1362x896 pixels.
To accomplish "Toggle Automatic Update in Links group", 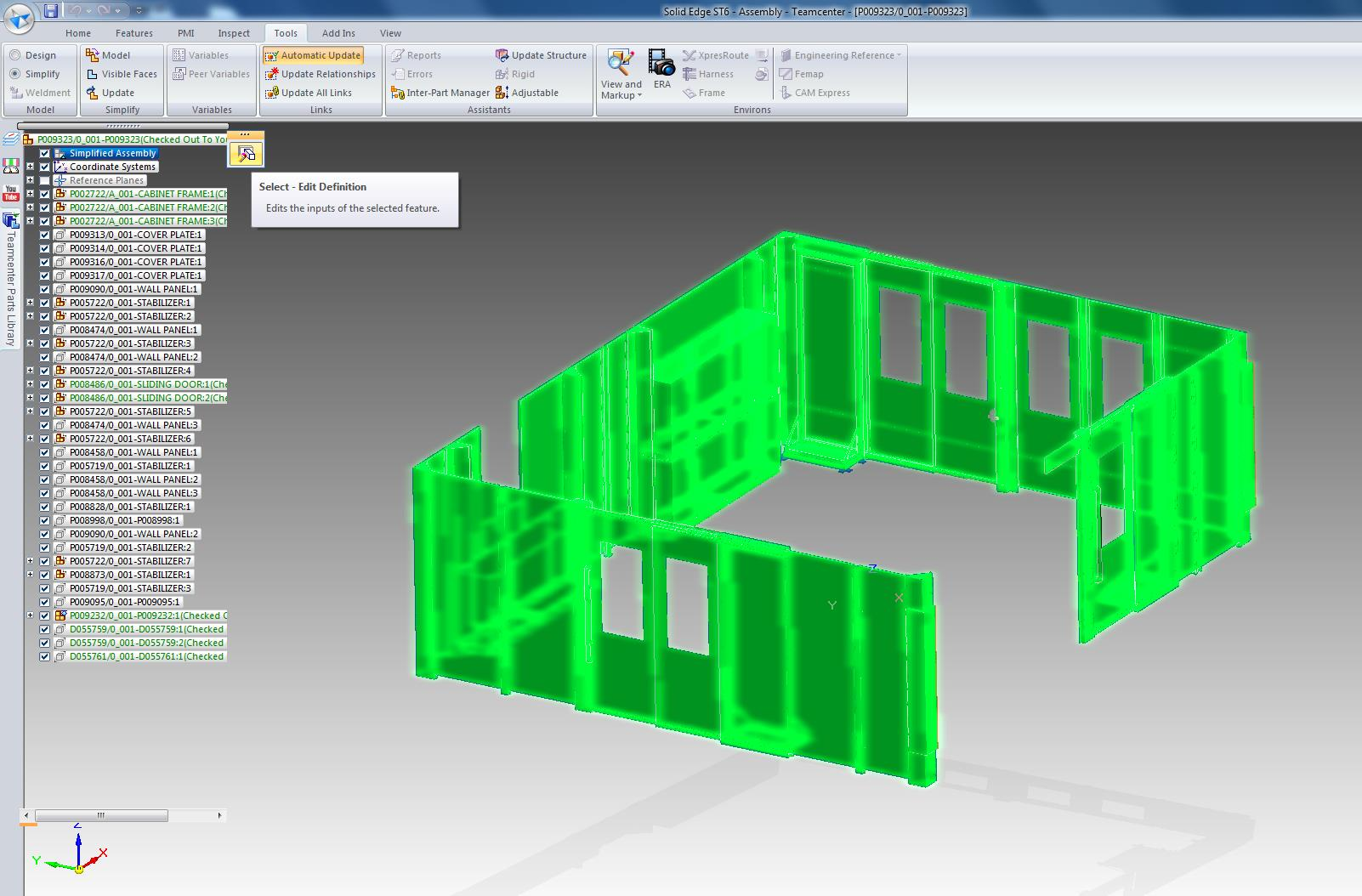I will [313, 55].
